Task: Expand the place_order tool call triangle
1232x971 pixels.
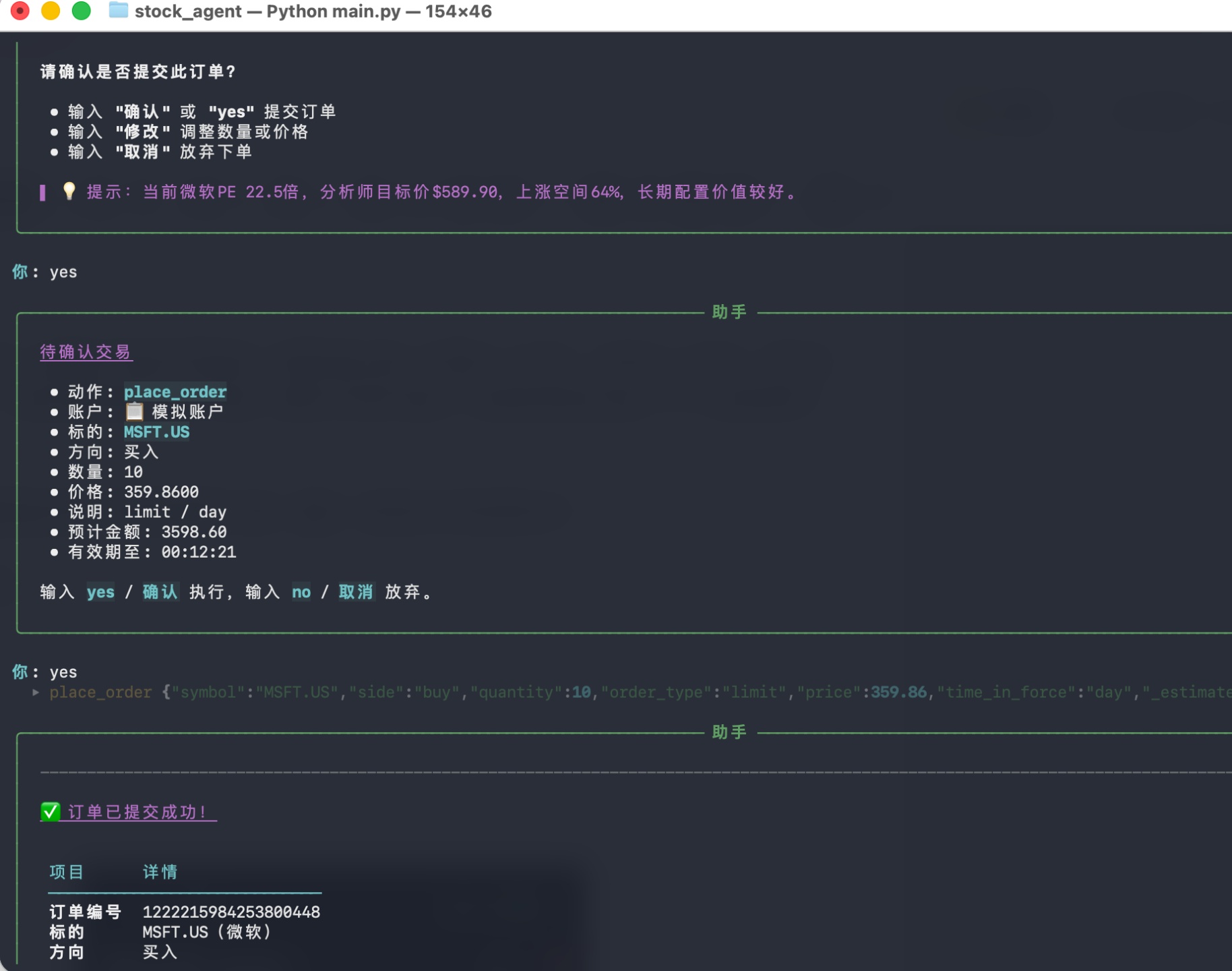Action: tap(36, 693)
